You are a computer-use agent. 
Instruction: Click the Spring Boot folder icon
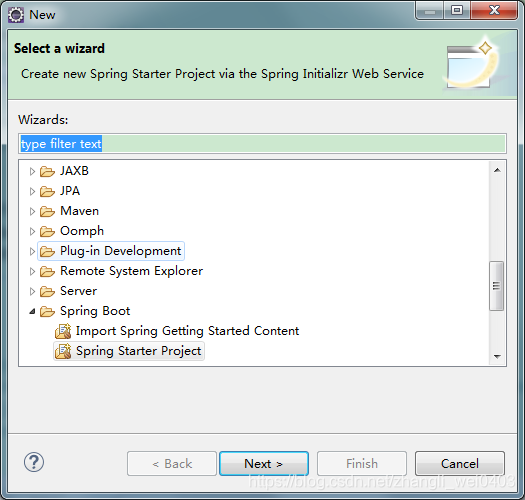click(x=47, y=311)
